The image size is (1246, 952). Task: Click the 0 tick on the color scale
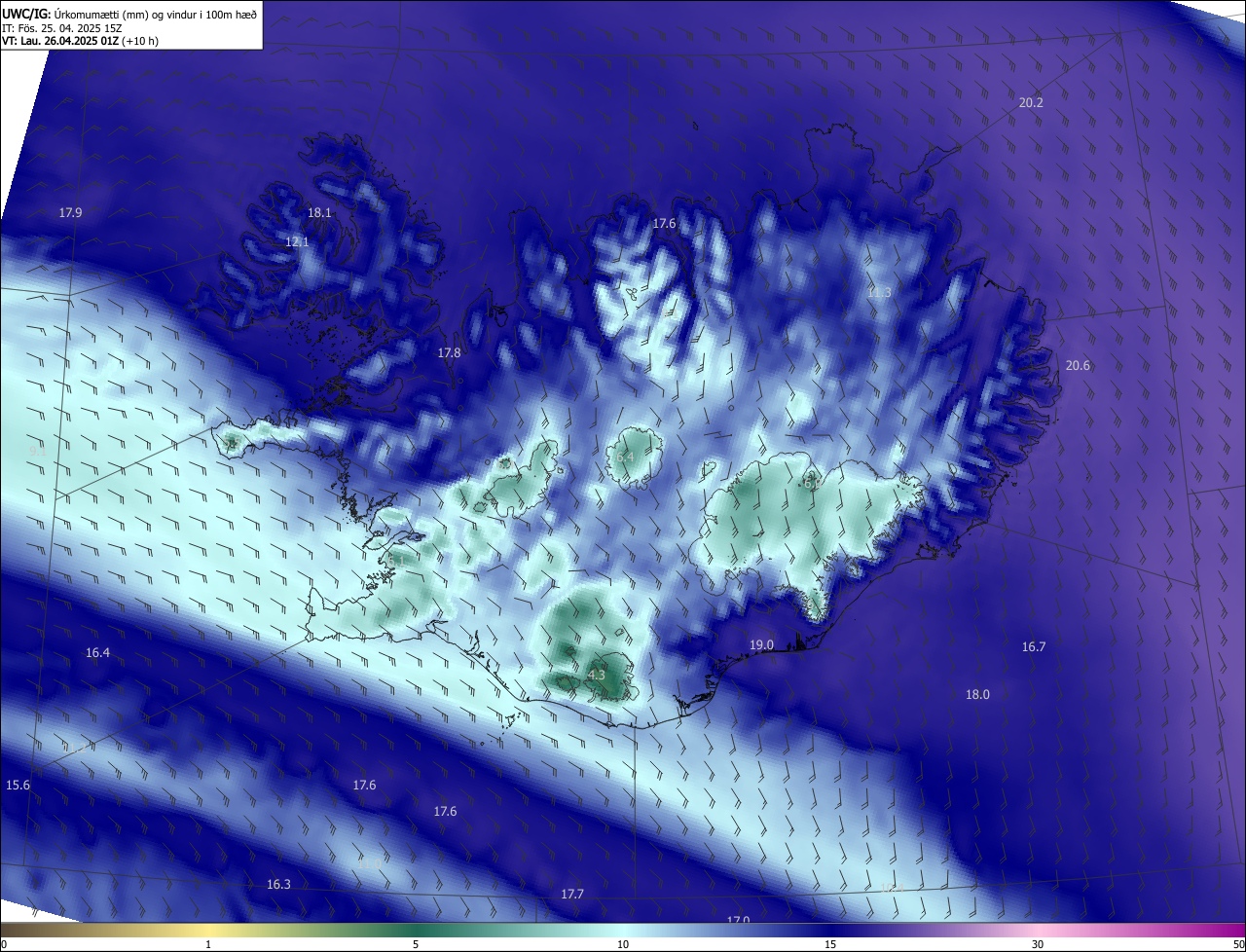pos(4,944)
